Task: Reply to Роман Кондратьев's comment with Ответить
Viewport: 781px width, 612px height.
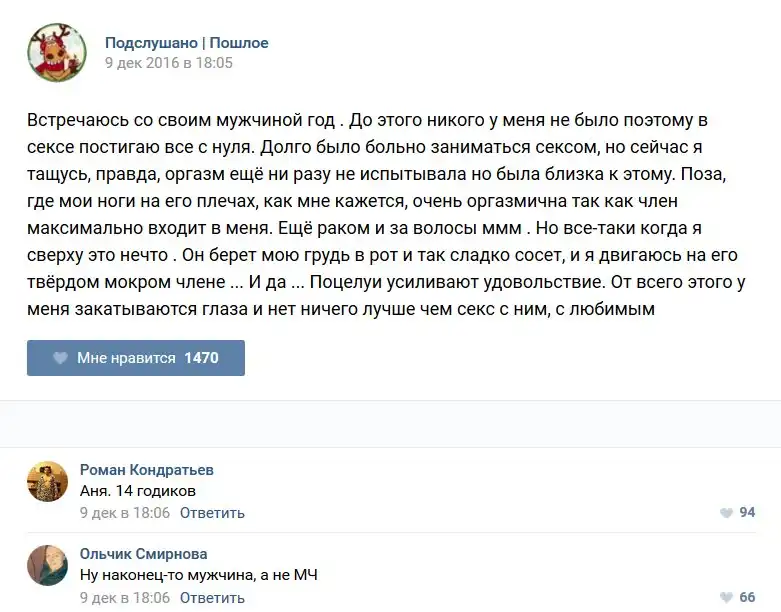Action: (212, 513)
